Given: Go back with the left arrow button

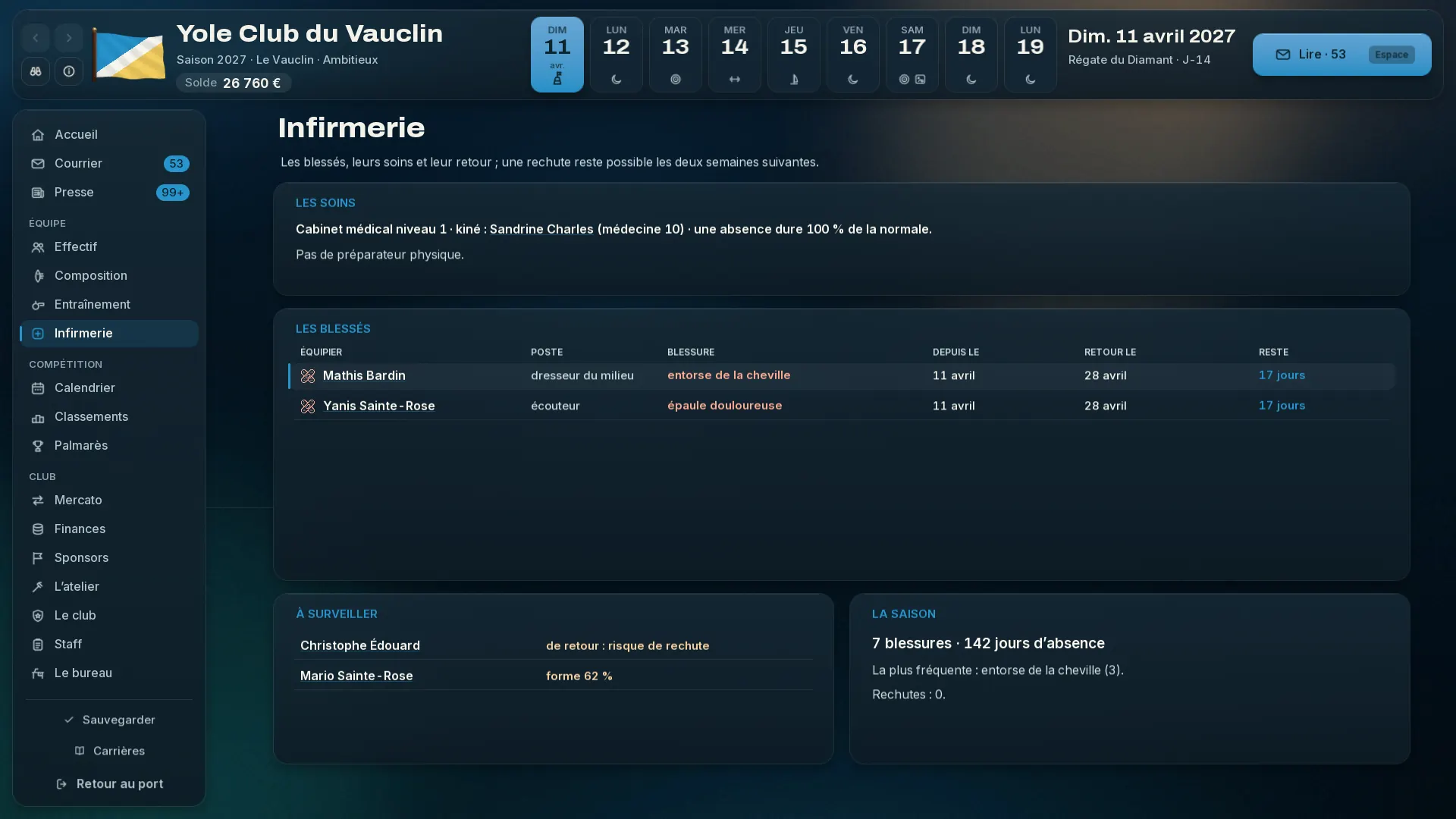Looking at the screenshot, I should (36, 38).
